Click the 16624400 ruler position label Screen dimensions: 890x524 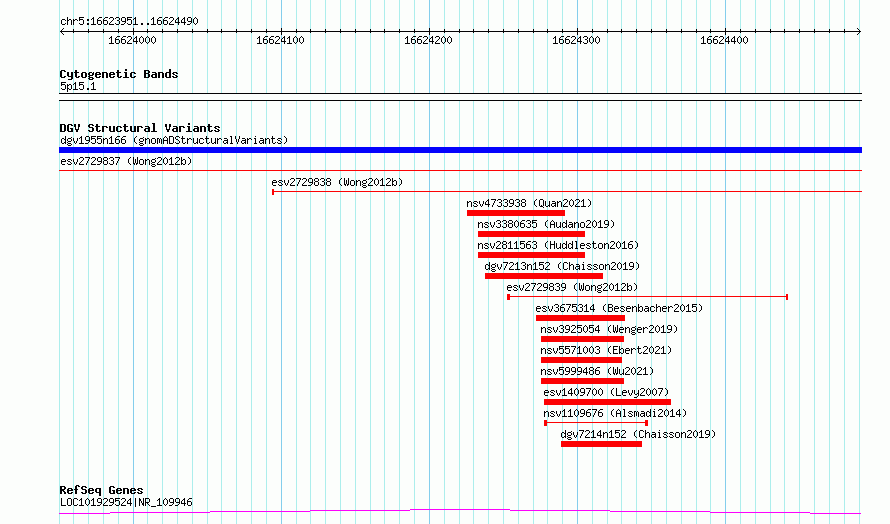[724, 40]
